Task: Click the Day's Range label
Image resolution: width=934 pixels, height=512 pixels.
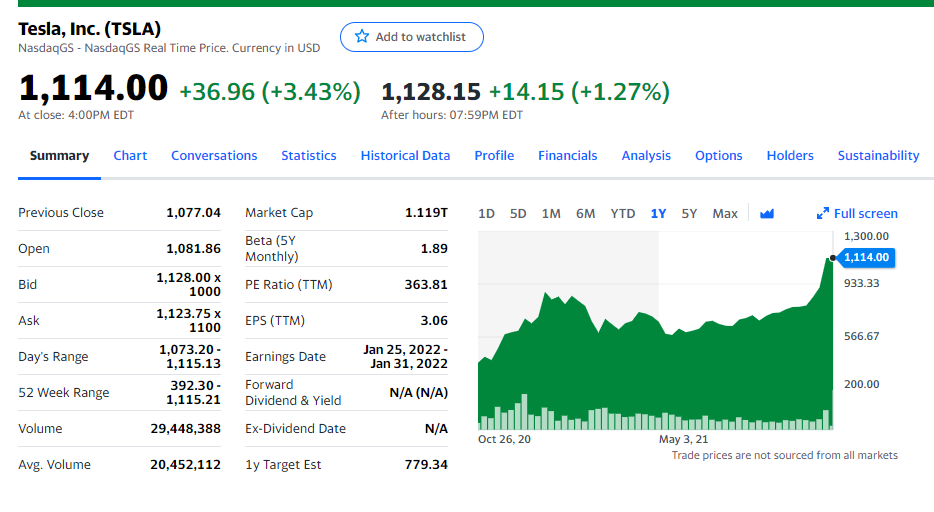Action: [53, 357]
